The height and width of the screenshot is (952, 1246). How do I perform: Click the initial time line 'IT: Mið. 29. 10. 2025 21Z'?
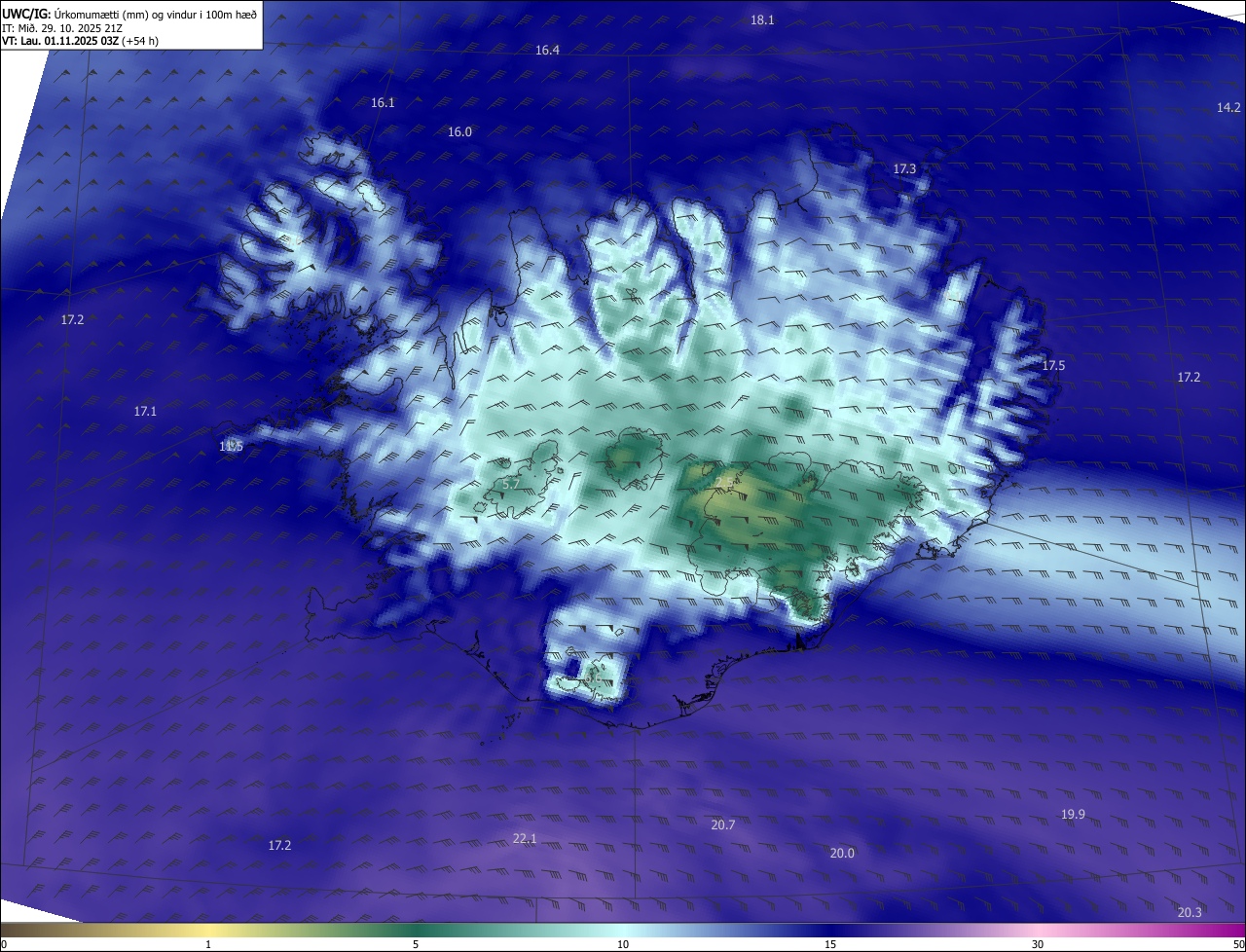point(62,28)
